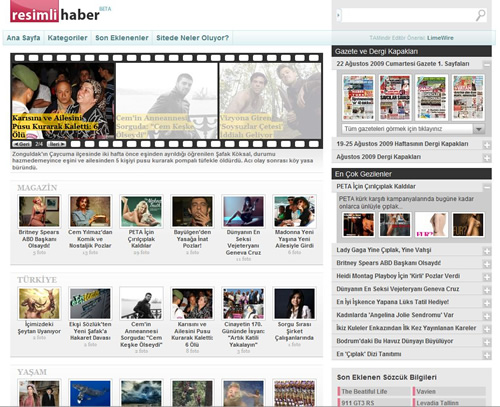This screenshot has width=500, height=407.
Task: Open third newspaper front page thumbnail
Action: 431,97
